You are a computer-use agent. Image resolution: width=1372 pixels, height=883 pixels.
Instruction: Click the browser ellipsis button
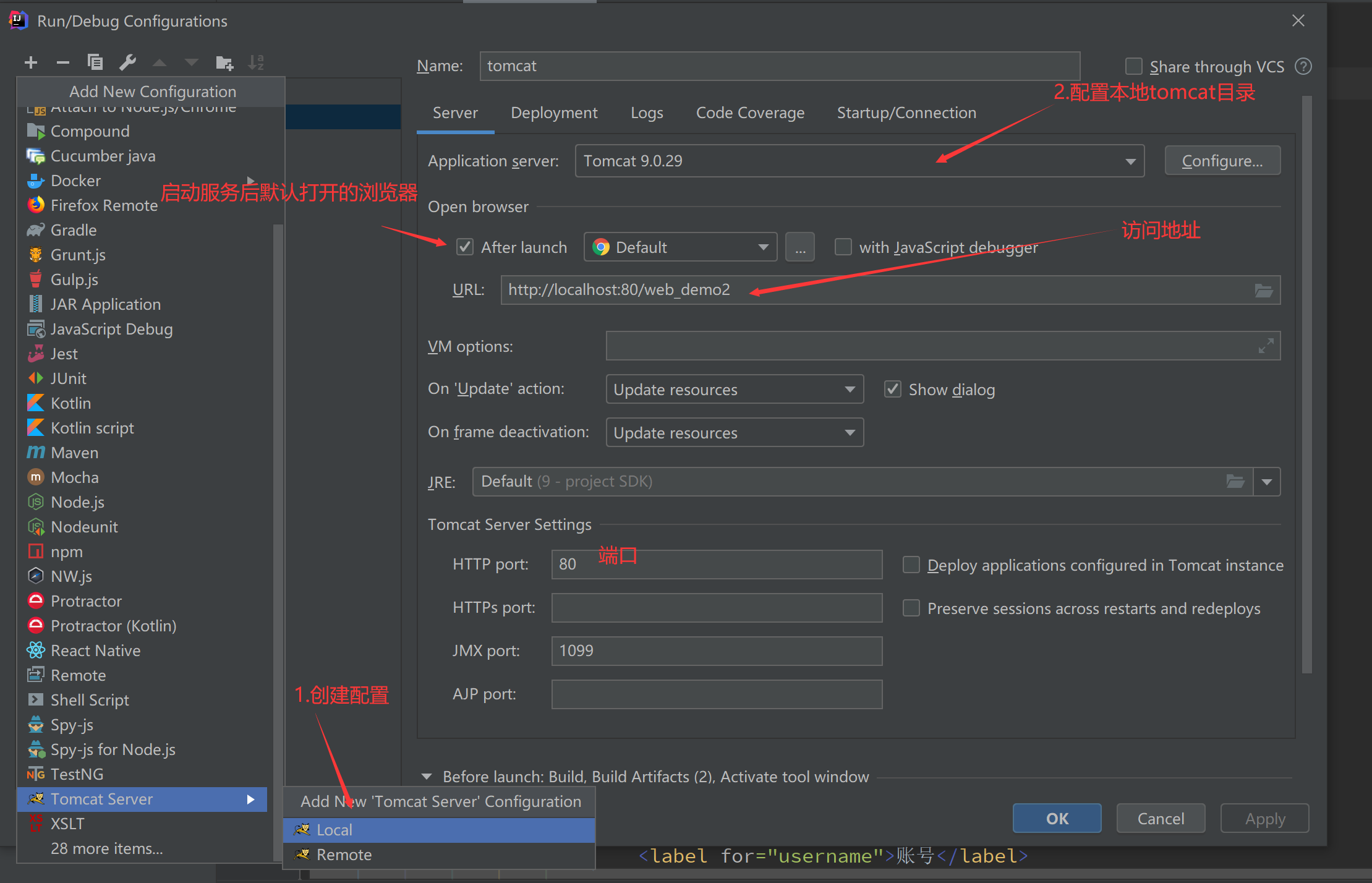tap(800, 247)
